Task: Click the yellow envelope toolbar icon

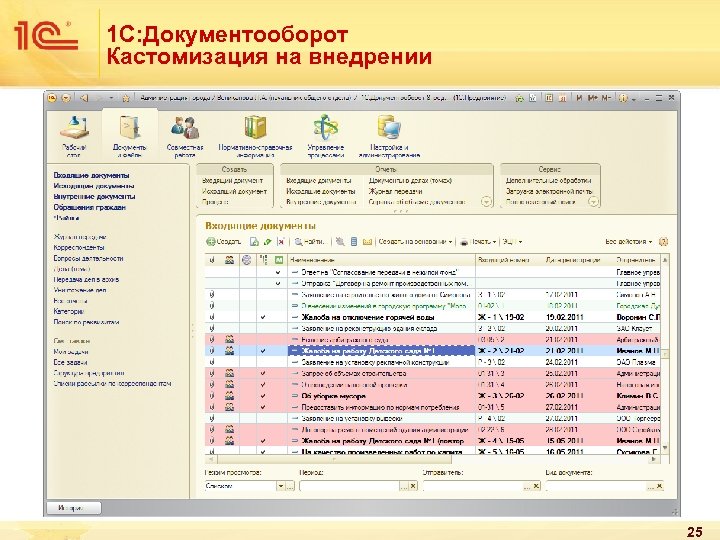Action: tap(367, 242)
